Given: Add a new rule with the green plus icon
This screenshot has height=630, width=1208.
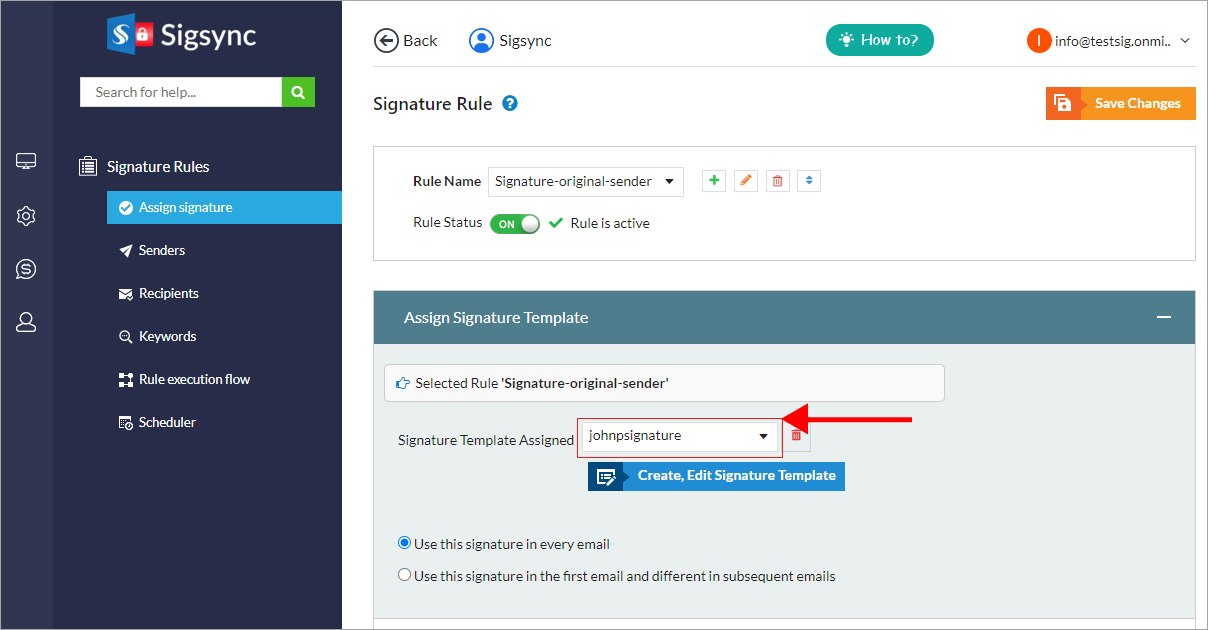Looking at the screenshot, I should [x=714, y=181].
